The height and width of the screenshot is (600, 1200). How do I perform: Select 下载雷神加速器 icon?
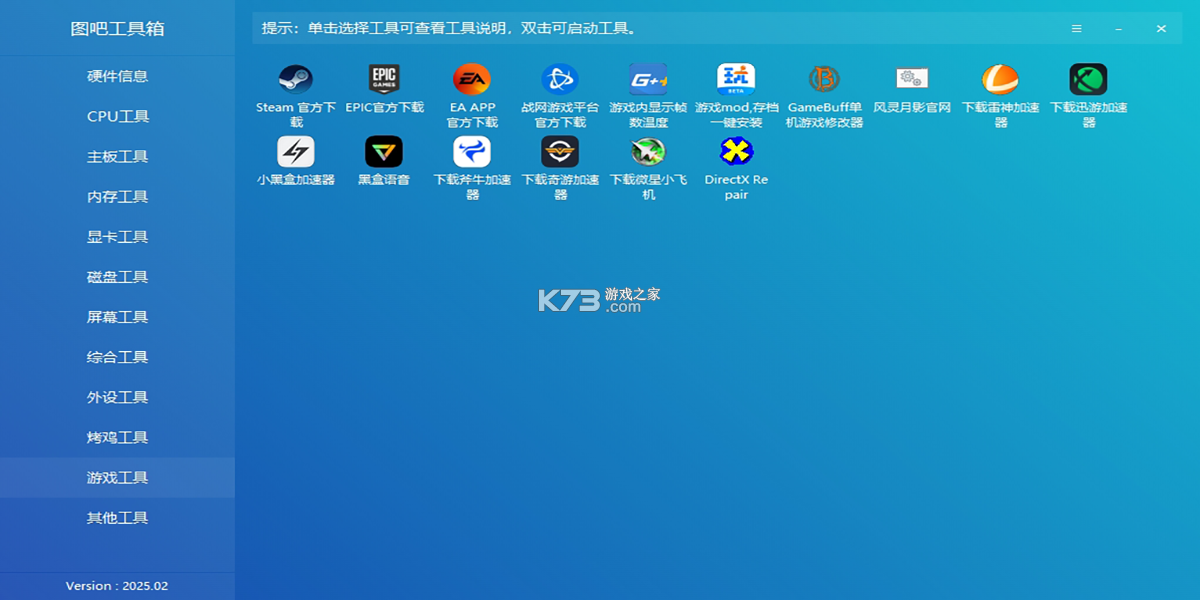(x=1000, y=79)
